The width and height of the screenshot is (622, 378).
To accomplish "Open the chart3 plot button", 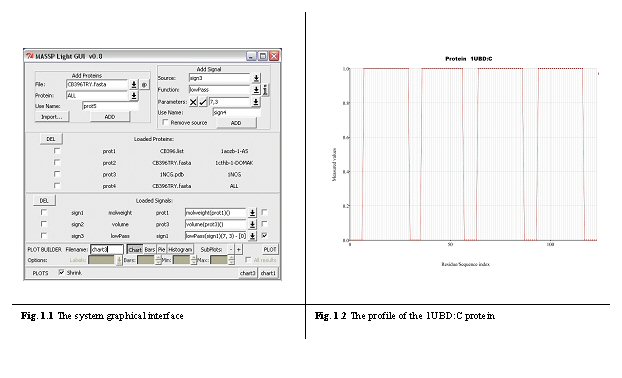I will [x=248, y=273].
